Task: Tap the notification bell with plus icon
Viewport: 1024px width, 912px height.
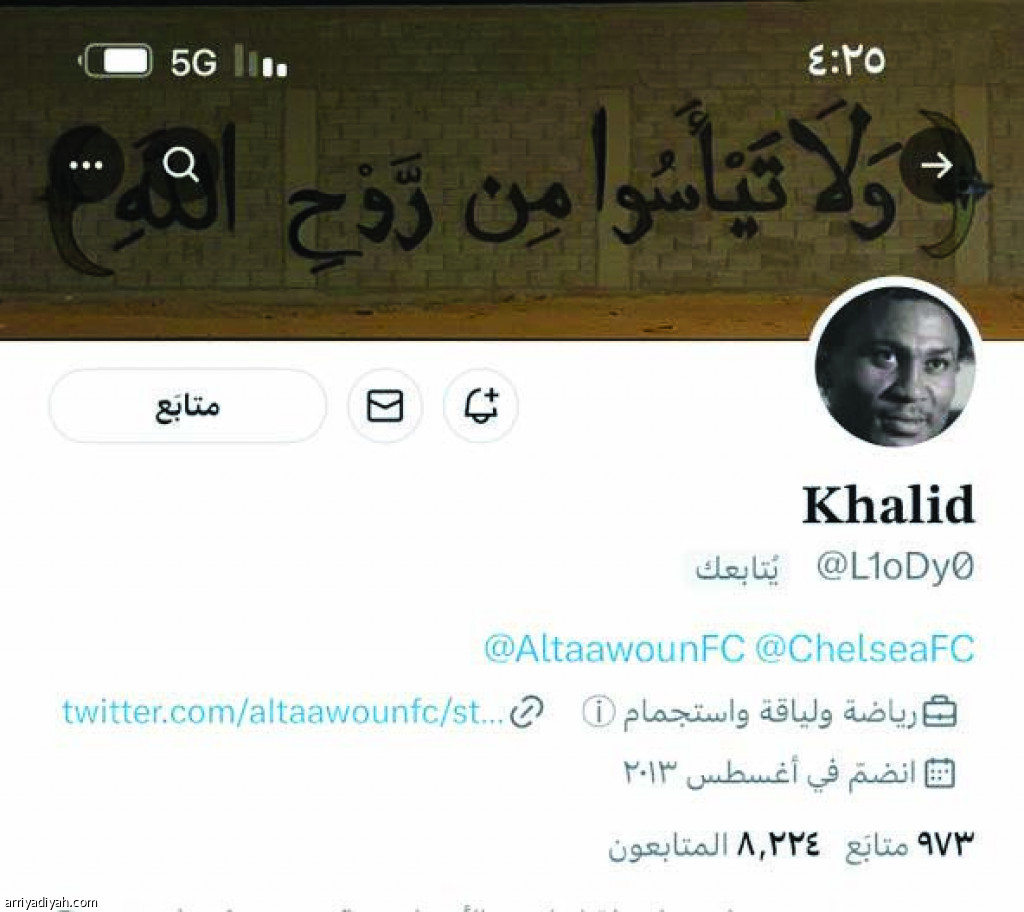Action: coord(481,406)
